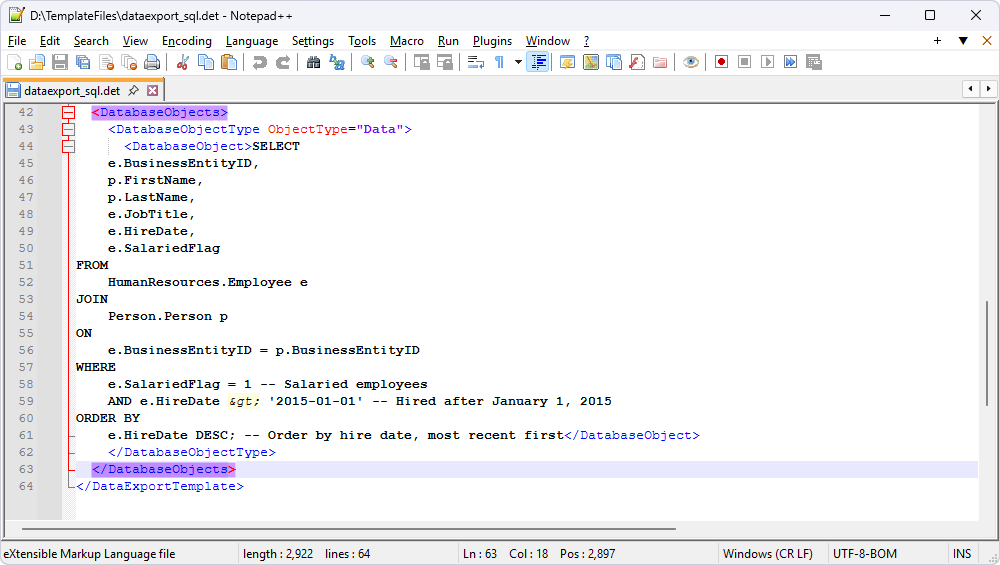Click the Save All icon
This screenshot has width=1000, height=565.
[x=83, y=62]
